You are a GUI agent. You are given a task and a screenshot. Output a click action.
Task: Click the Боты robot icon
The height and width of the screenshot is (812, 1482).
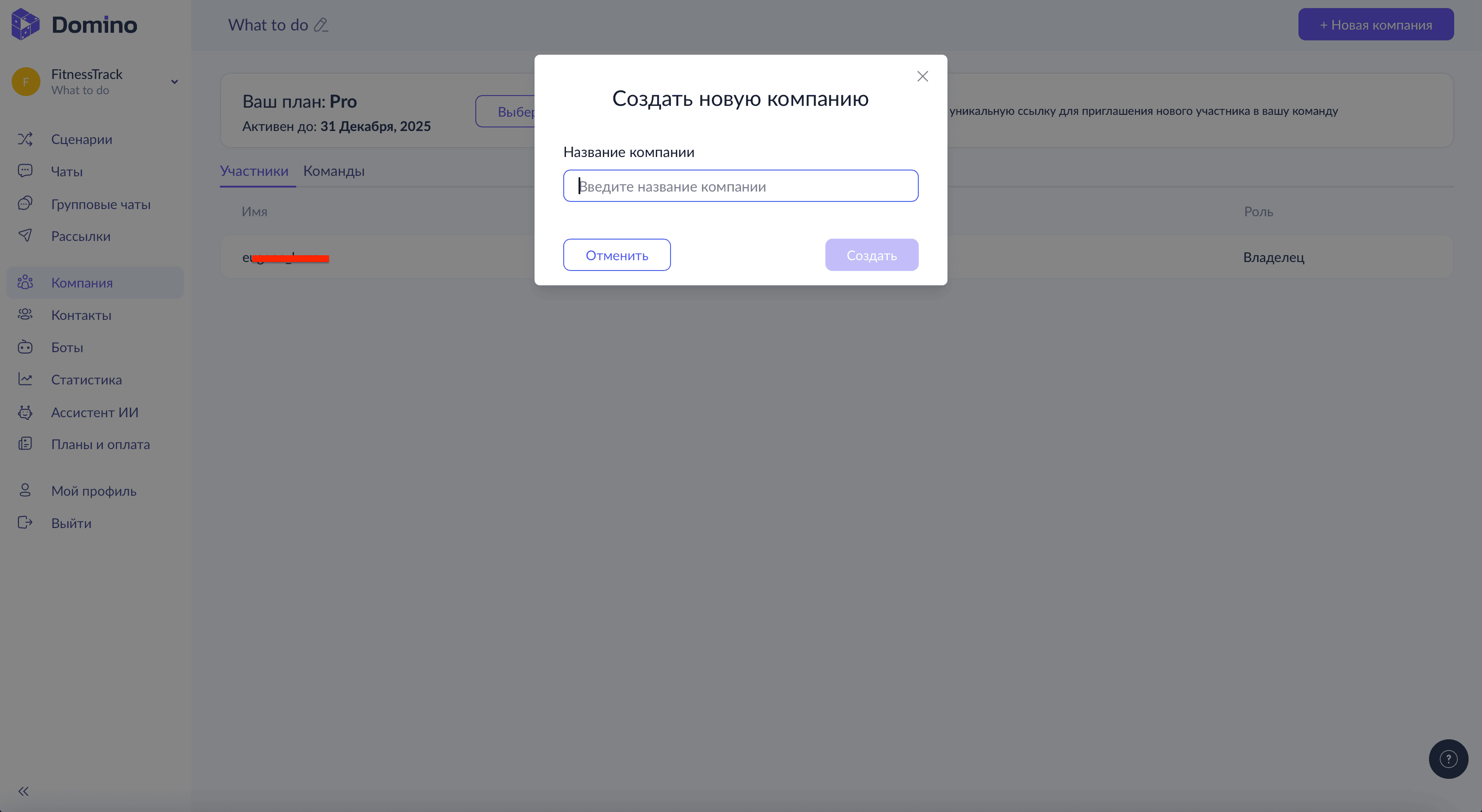pyautogui.click(x=25, y=347)
